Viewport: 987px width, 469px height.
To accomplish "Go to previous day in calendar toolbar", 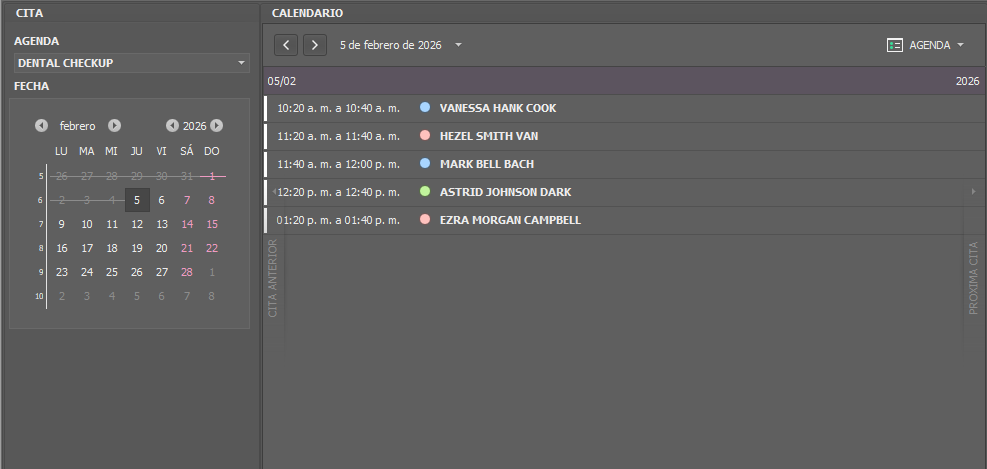I will (286, 45).
